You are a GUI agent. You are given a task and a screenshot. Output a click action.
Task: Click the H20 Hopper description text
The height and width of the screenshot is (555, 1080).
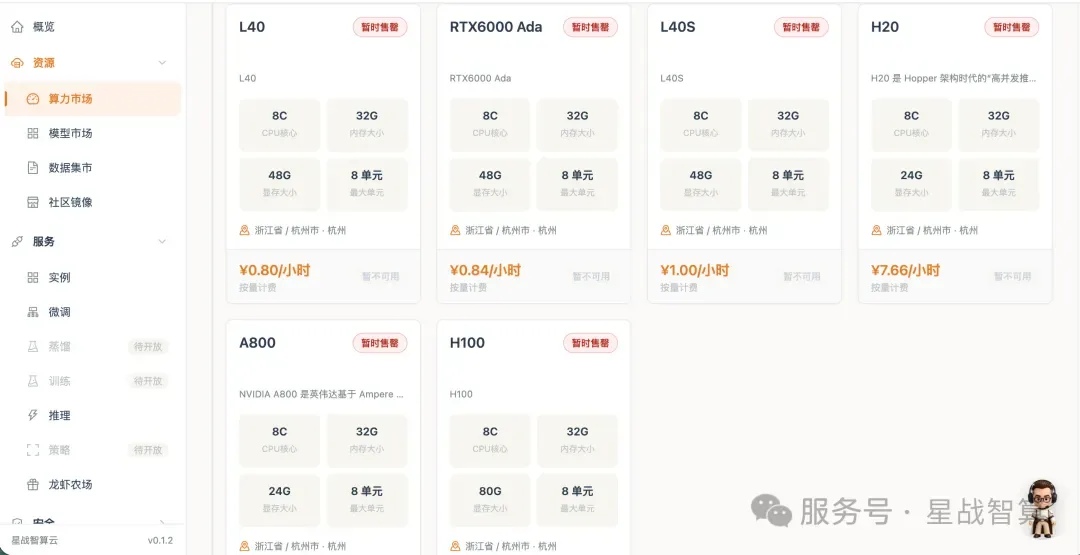pos(954,78)
